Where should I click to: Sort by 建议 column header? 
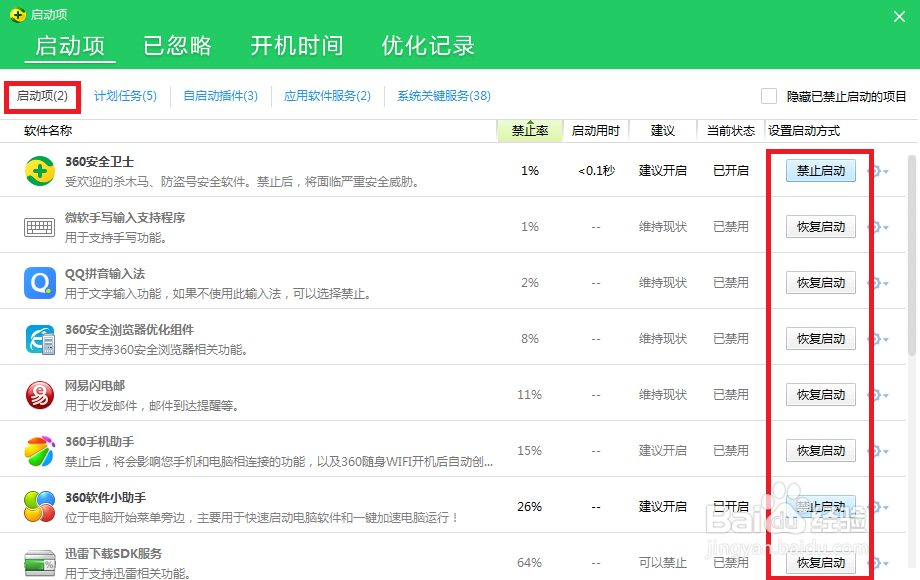point(663,131)
